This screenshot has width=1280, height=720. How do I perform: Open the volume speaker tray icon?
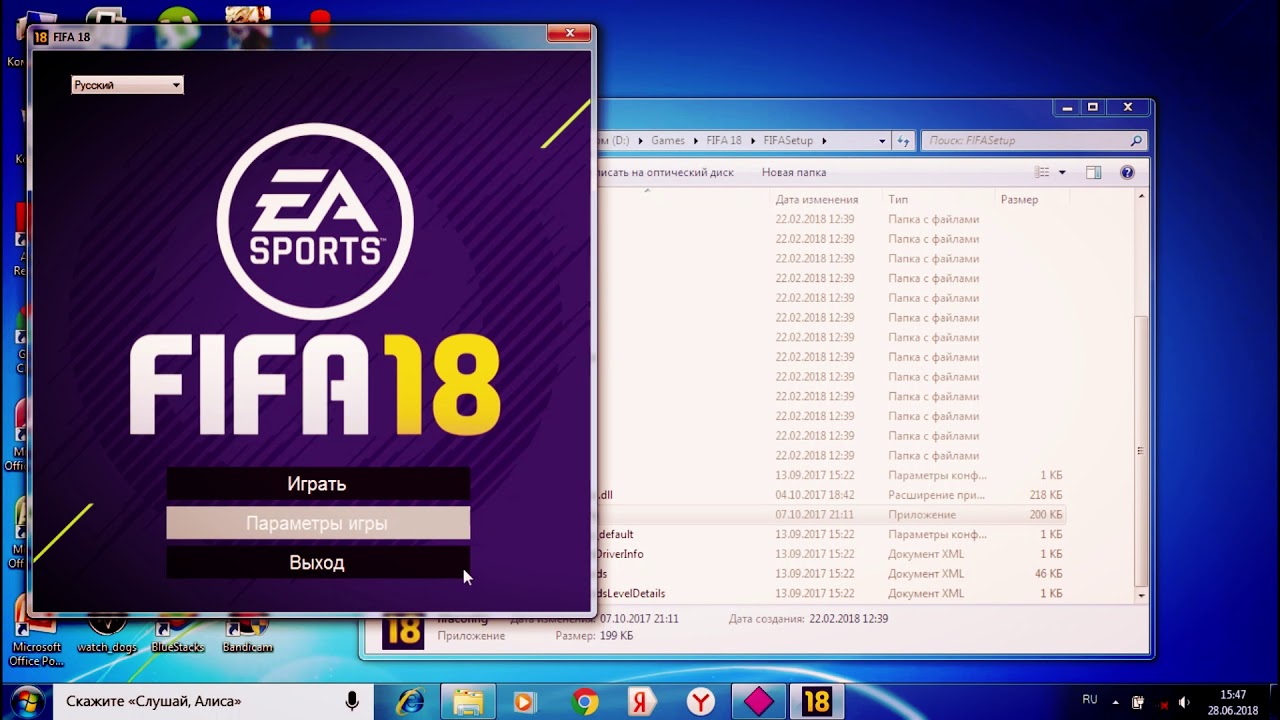1185,702
